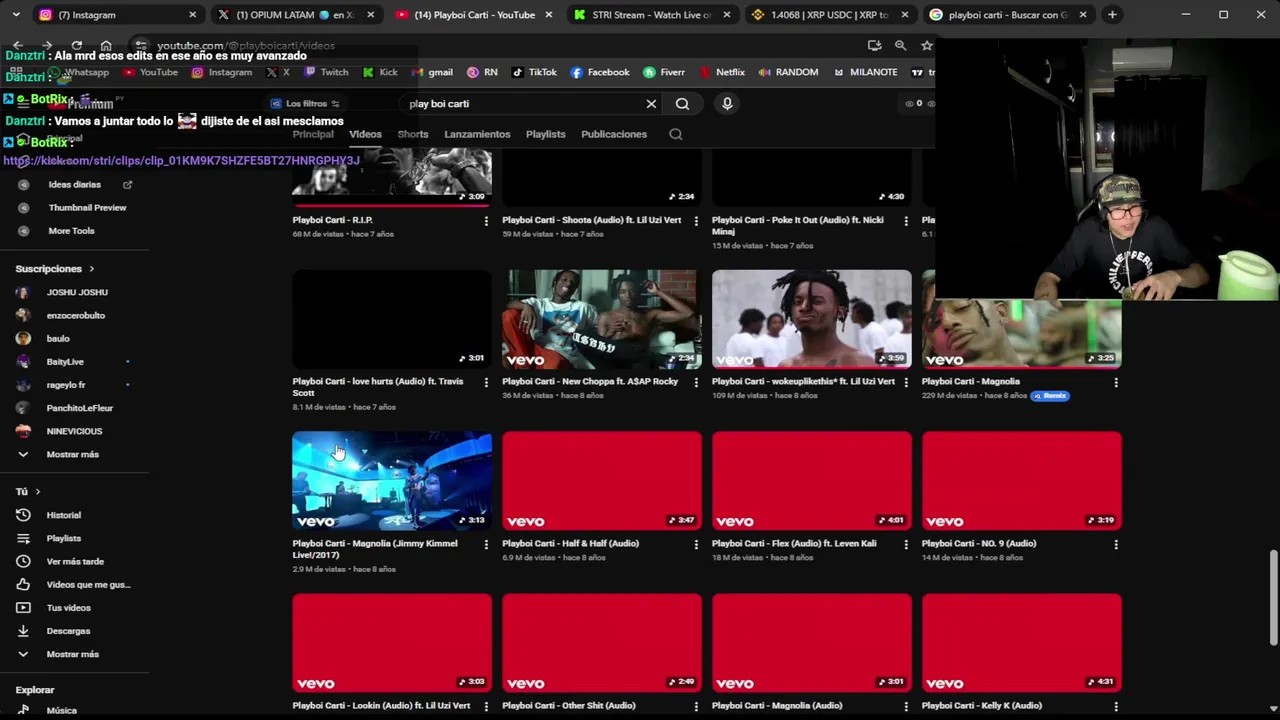The height and width of the screenshot is (720, 1280).
Task: Click the search magnifier button next to search box
Action: pos(682,104)
